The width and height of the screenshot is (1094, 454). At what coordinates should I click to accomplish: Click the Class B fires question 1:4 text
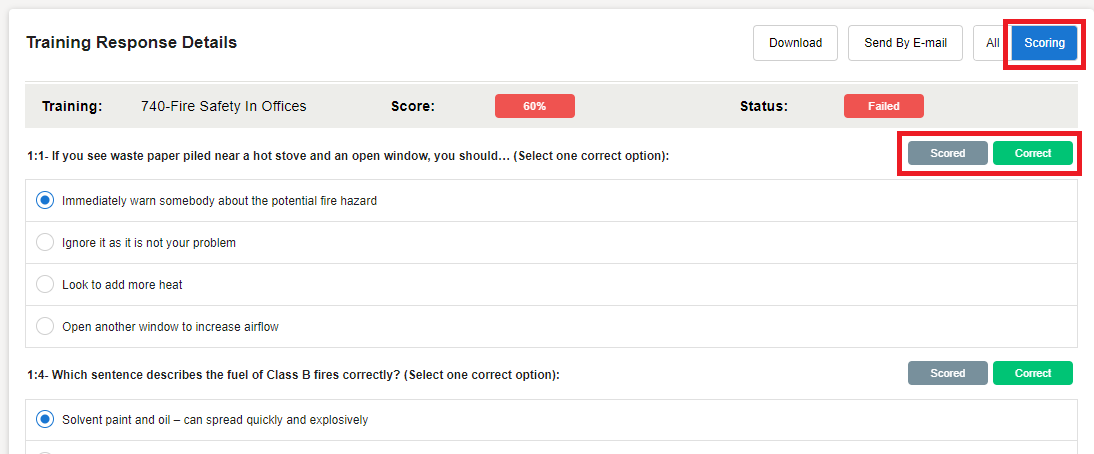293,375
